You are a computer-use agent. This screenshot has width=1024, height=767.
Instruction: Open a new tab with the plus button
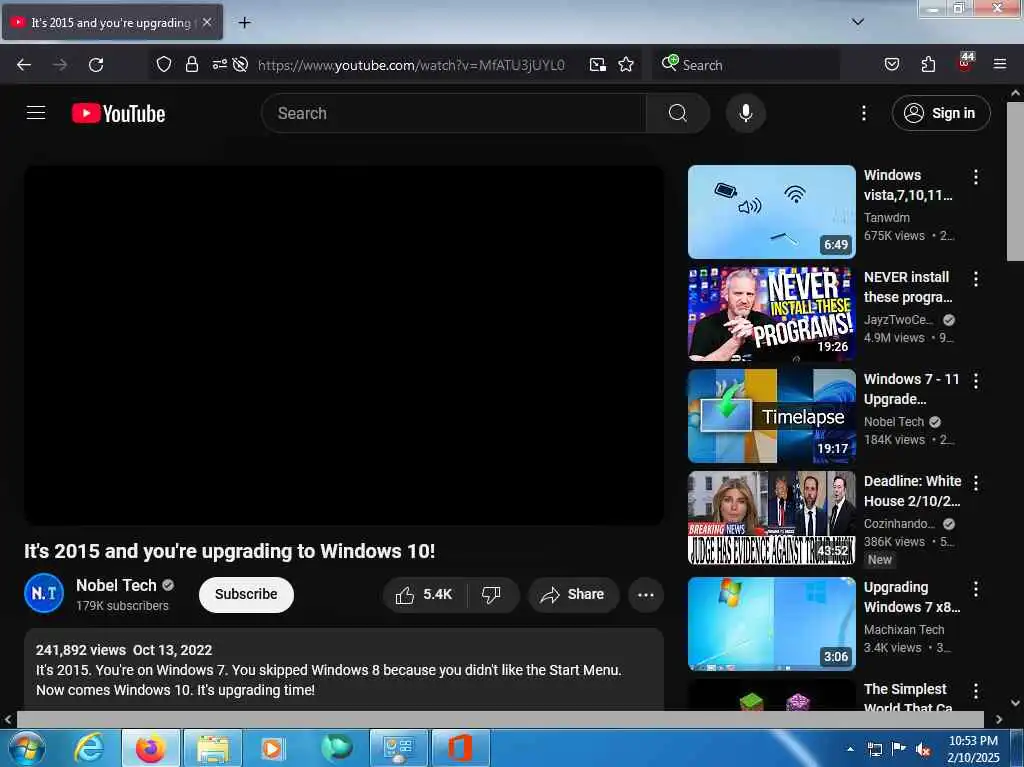pos(244,23)
